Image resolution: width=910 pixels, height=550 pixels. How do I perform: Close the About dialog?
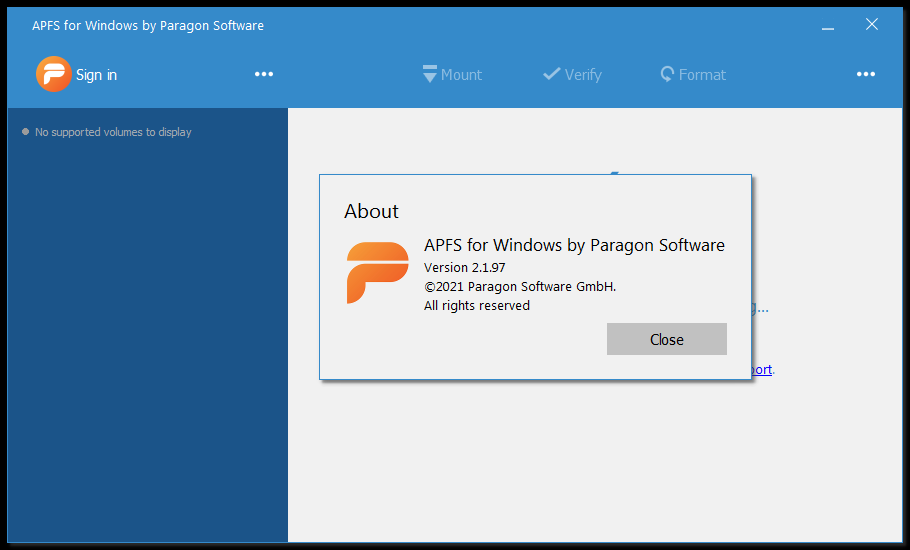(667, 339)
